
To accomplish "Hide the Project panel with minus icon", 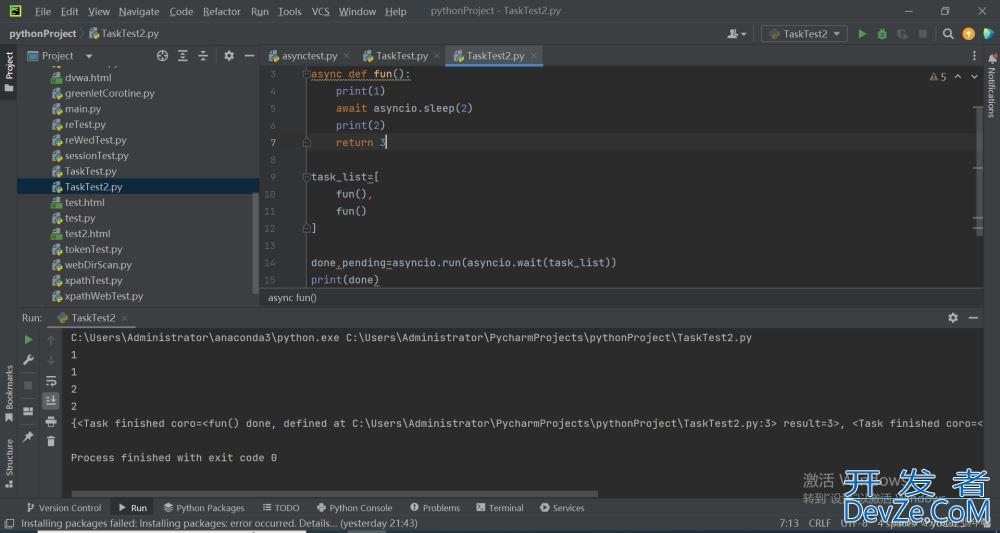I will [249, 56].
